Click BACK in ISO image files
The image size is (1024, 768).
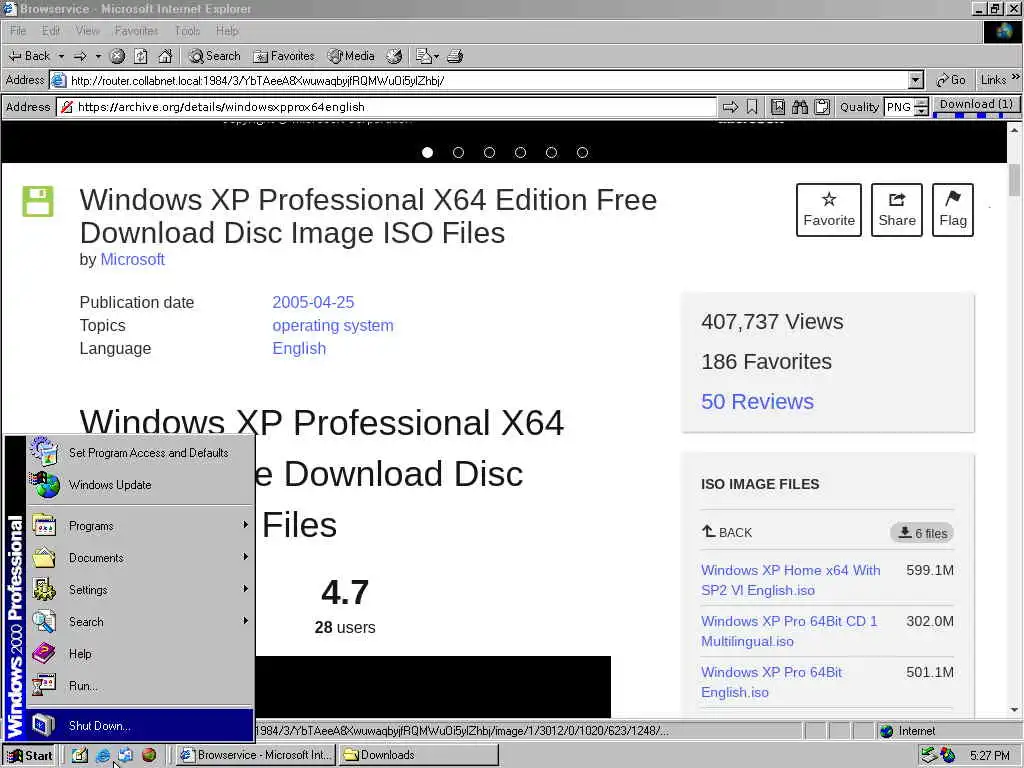[x=727, y=532]
